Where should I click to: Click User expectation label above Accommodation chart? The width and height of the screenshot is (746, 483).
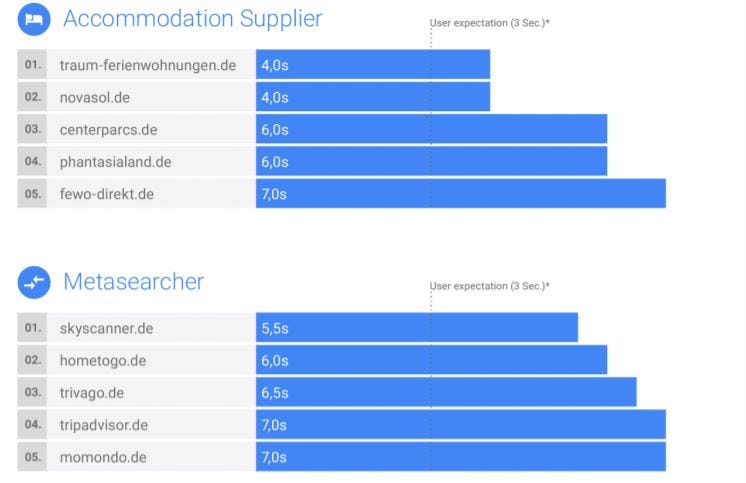(x=490, y=23)
